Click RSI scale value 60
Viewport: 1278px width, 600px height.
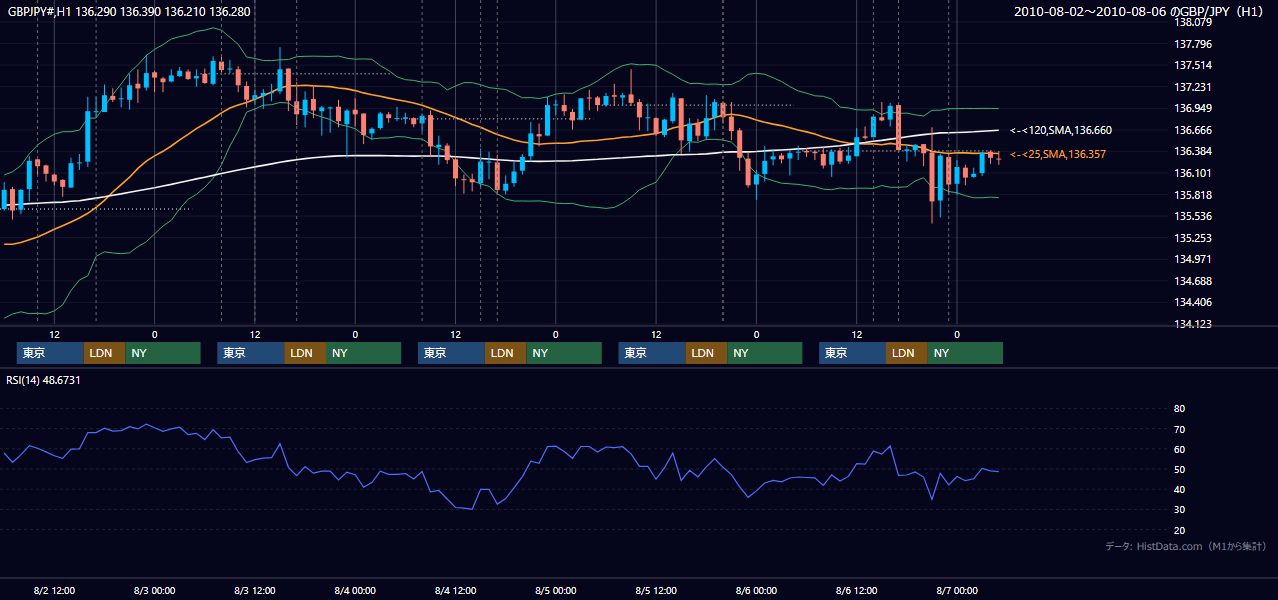(x=1180, y=449)
